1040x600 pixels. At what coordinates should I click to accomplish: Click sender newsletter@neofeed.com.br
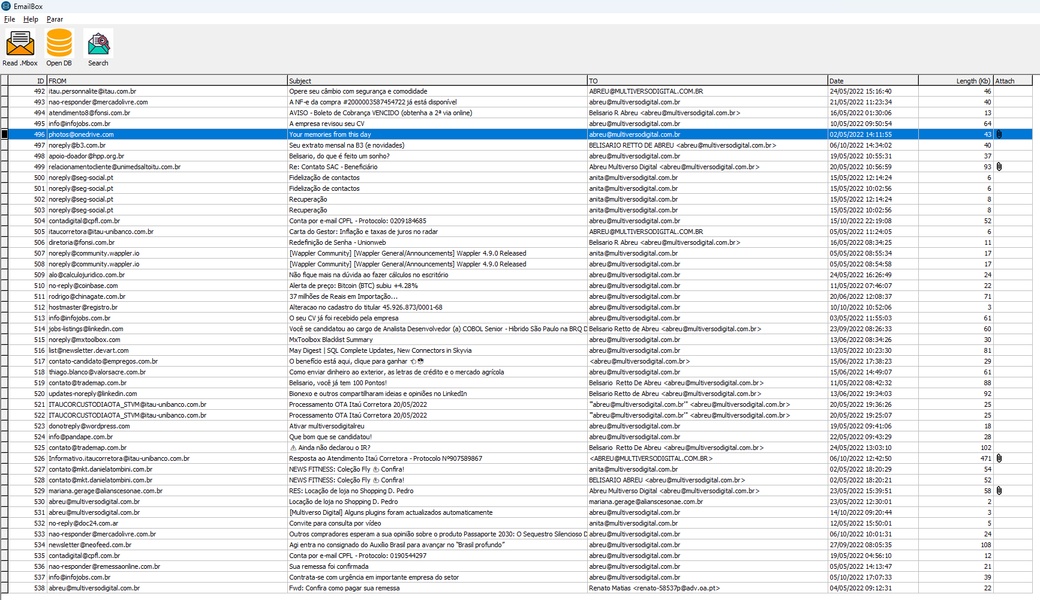90,545
